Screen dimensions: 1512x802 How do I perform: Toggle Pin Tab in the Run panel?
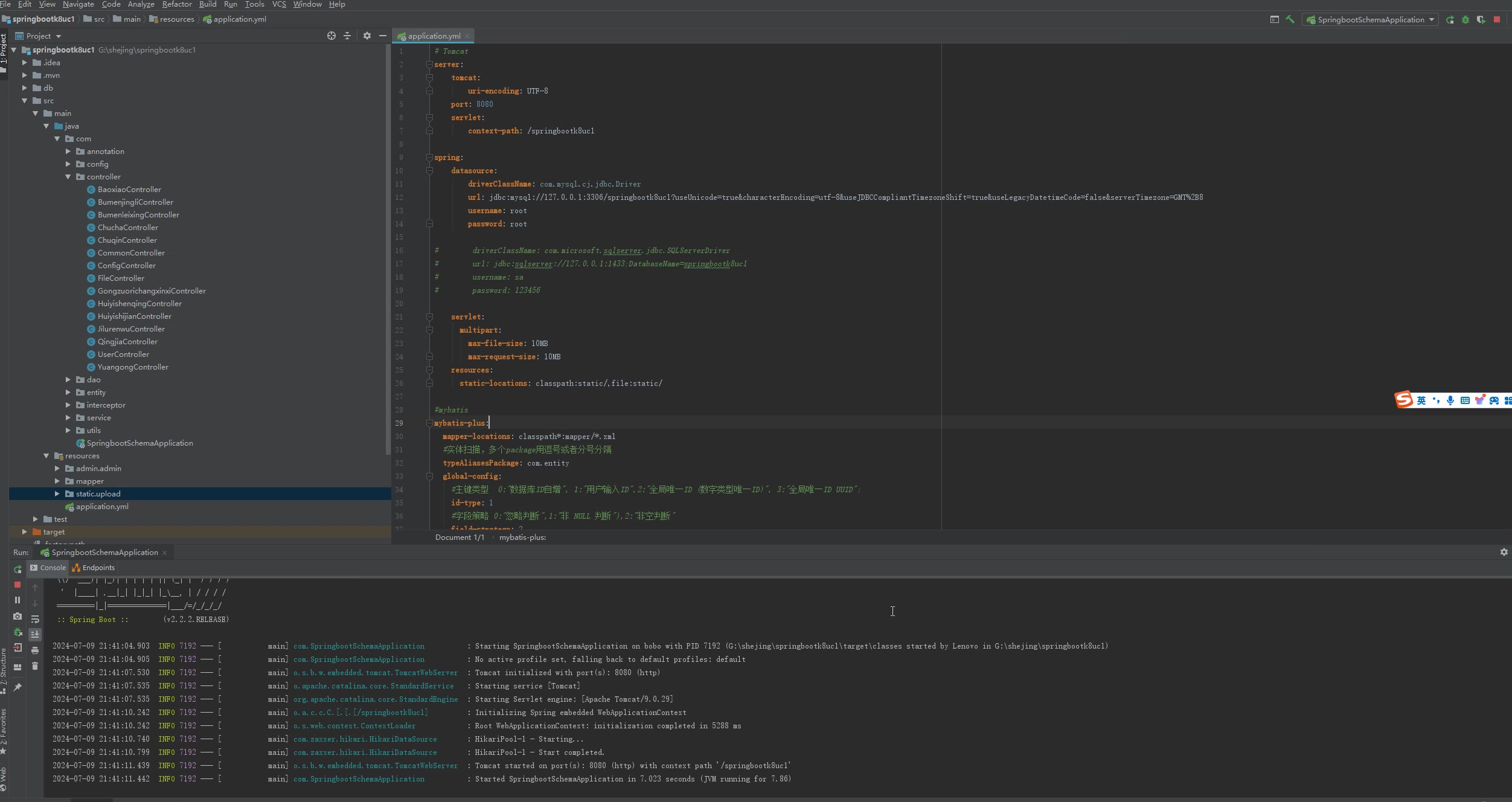[18, 687]
